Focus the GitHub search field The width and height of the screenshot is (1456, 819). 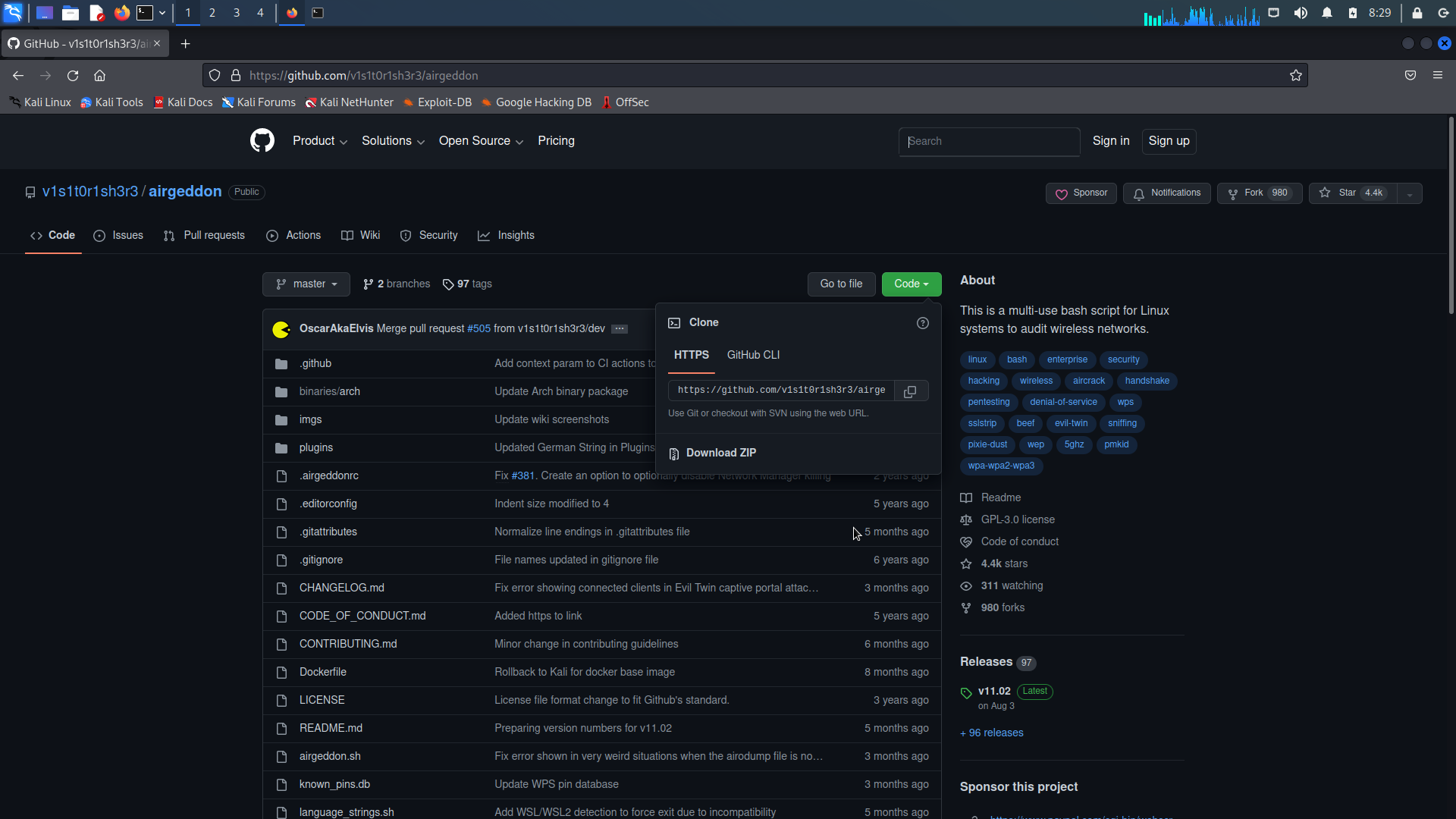[x=989, y=142]
